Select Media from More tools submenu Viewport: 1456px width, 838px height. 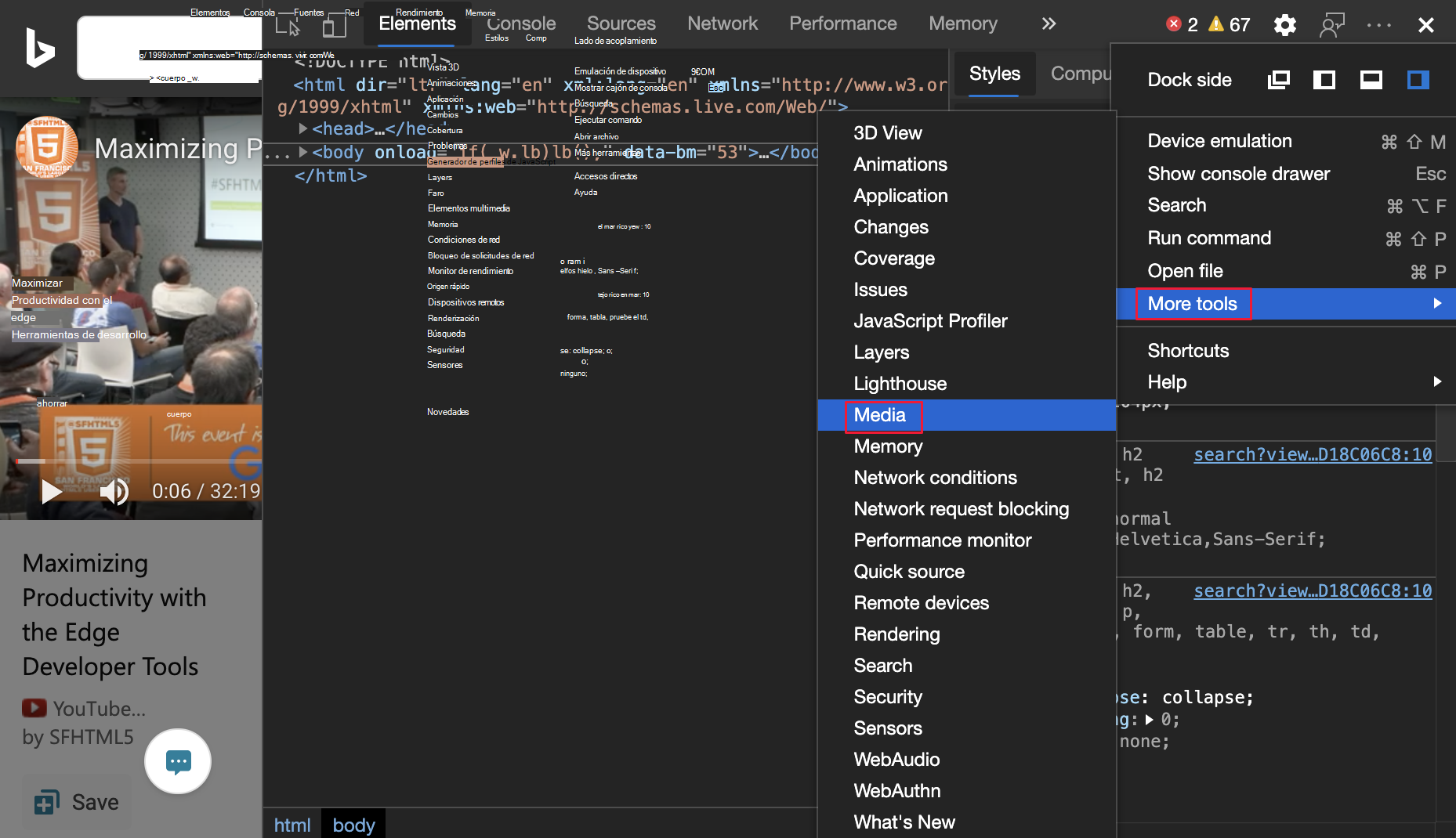click(880, 415)
